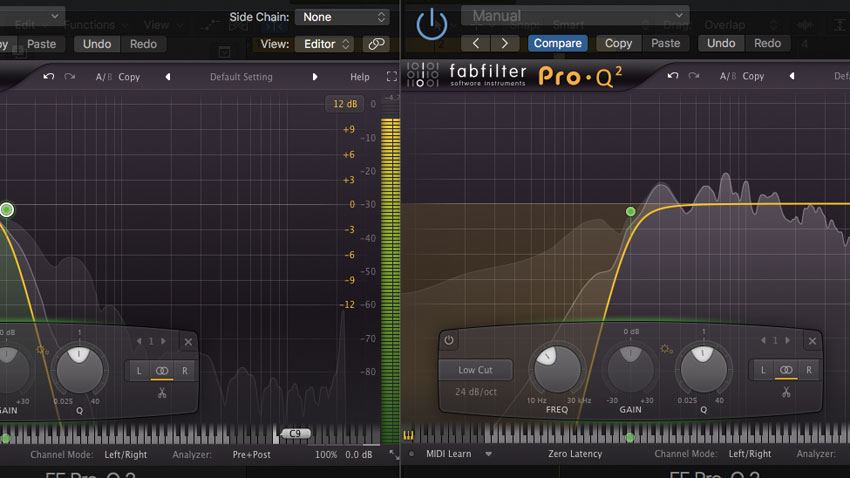The image size is (850, 478).
Task: Toggle the plugin power button
Action: [432, 24]
